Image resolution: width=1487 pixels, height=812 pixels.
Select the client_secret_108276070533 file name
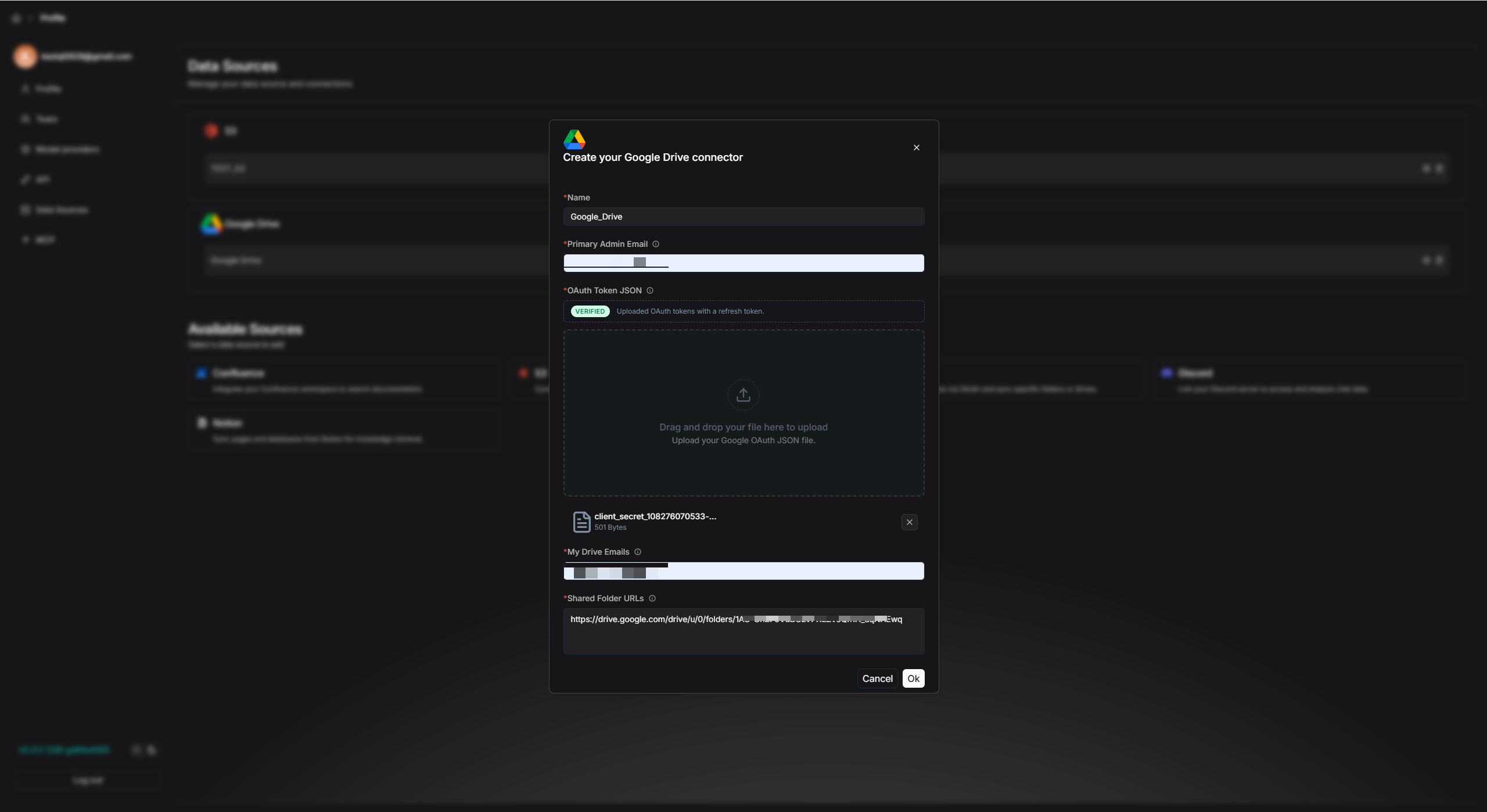coord(655,516)
